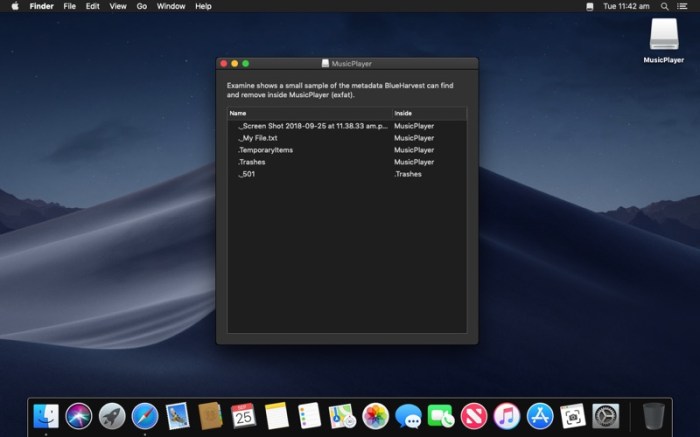Click the .Trashes row in list
This screenshot has width=700, height=437.
click(x=252, y=162)
